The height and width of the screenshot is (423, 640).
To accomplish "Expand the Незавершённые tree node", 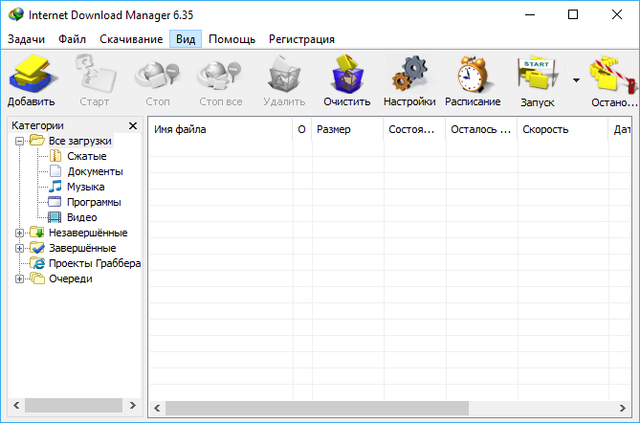I will tap(19, 233).
